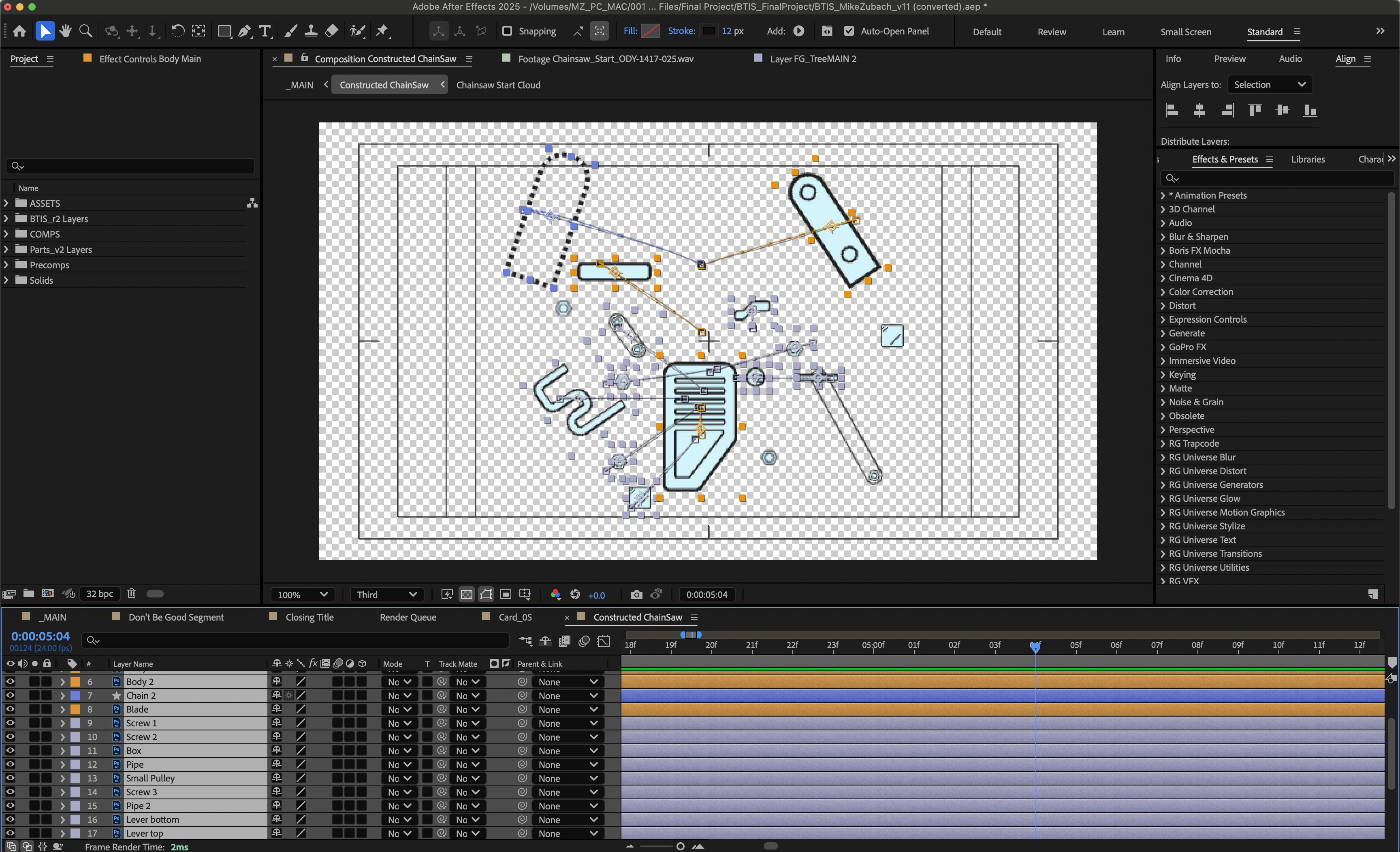
Task: Select the Rotation tool
Action: point(177,31)
